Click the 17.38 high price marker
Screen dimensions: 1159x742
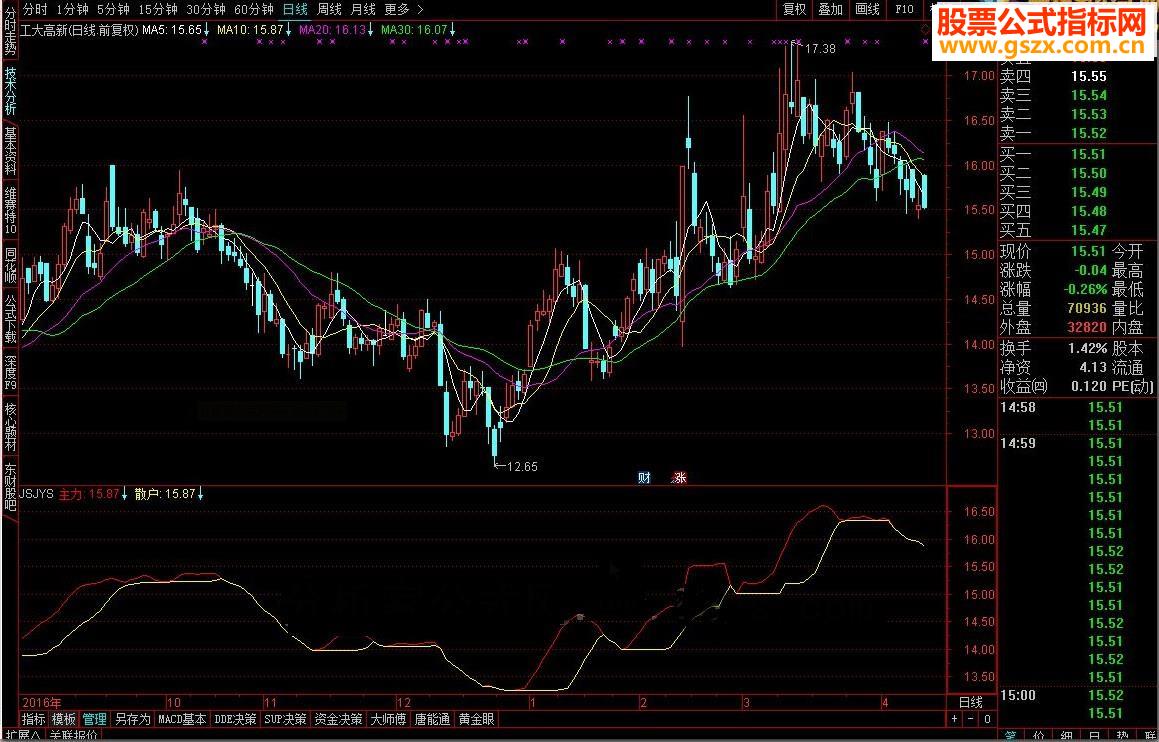tap(820, 49)
